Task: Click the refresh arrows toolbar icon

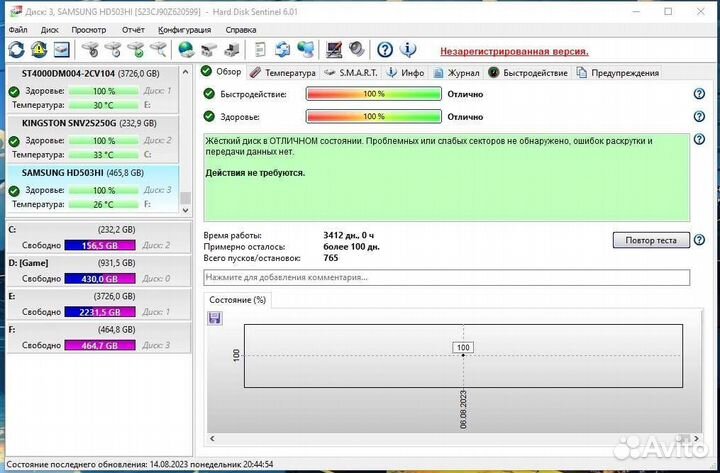Action: [x=17, y=50]
